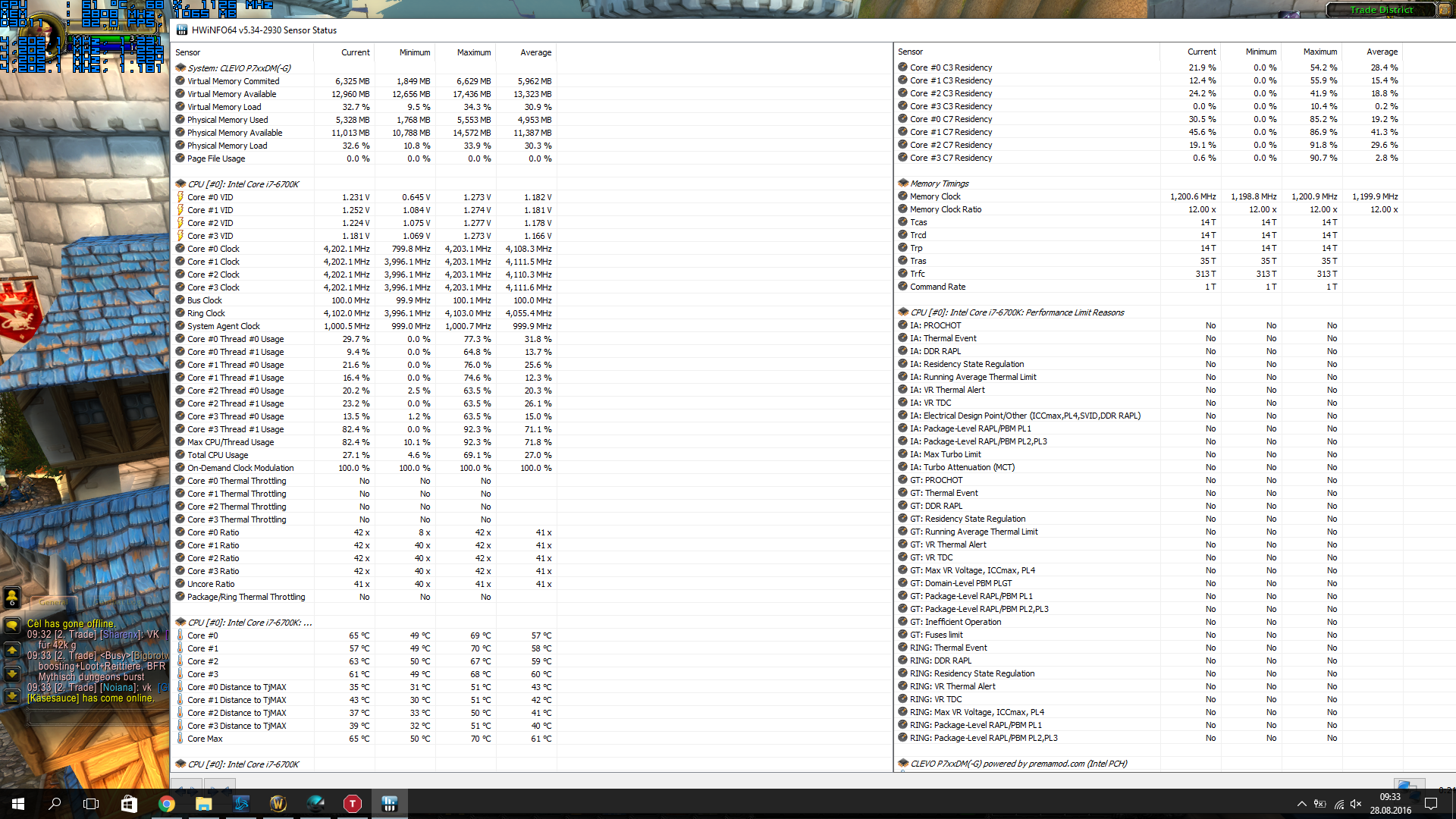This screenshot has height=819, width=1456.
Task: Select RING: Max VR Voltage, ICCmax, PL4 row
Action: coord(1150,712)
